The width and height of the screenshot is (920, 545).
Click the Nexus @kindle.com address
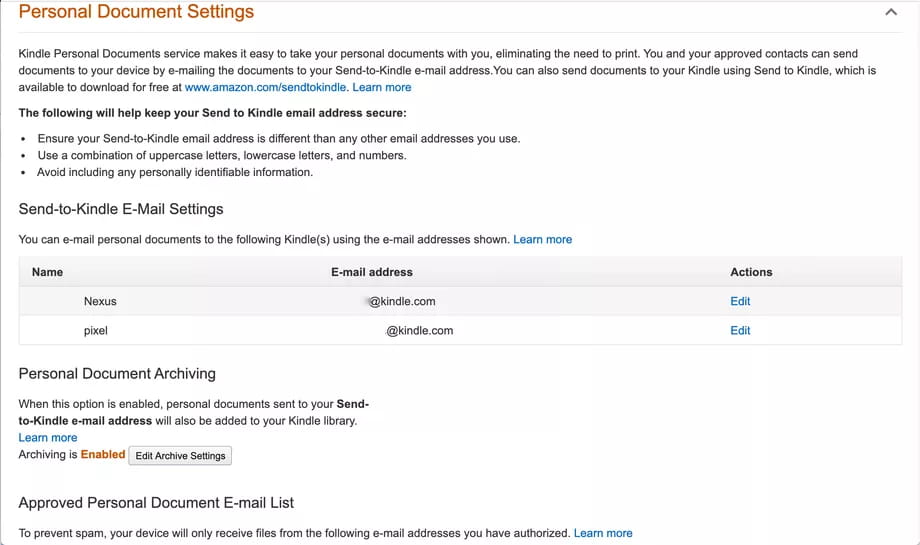tap(402, 301)
